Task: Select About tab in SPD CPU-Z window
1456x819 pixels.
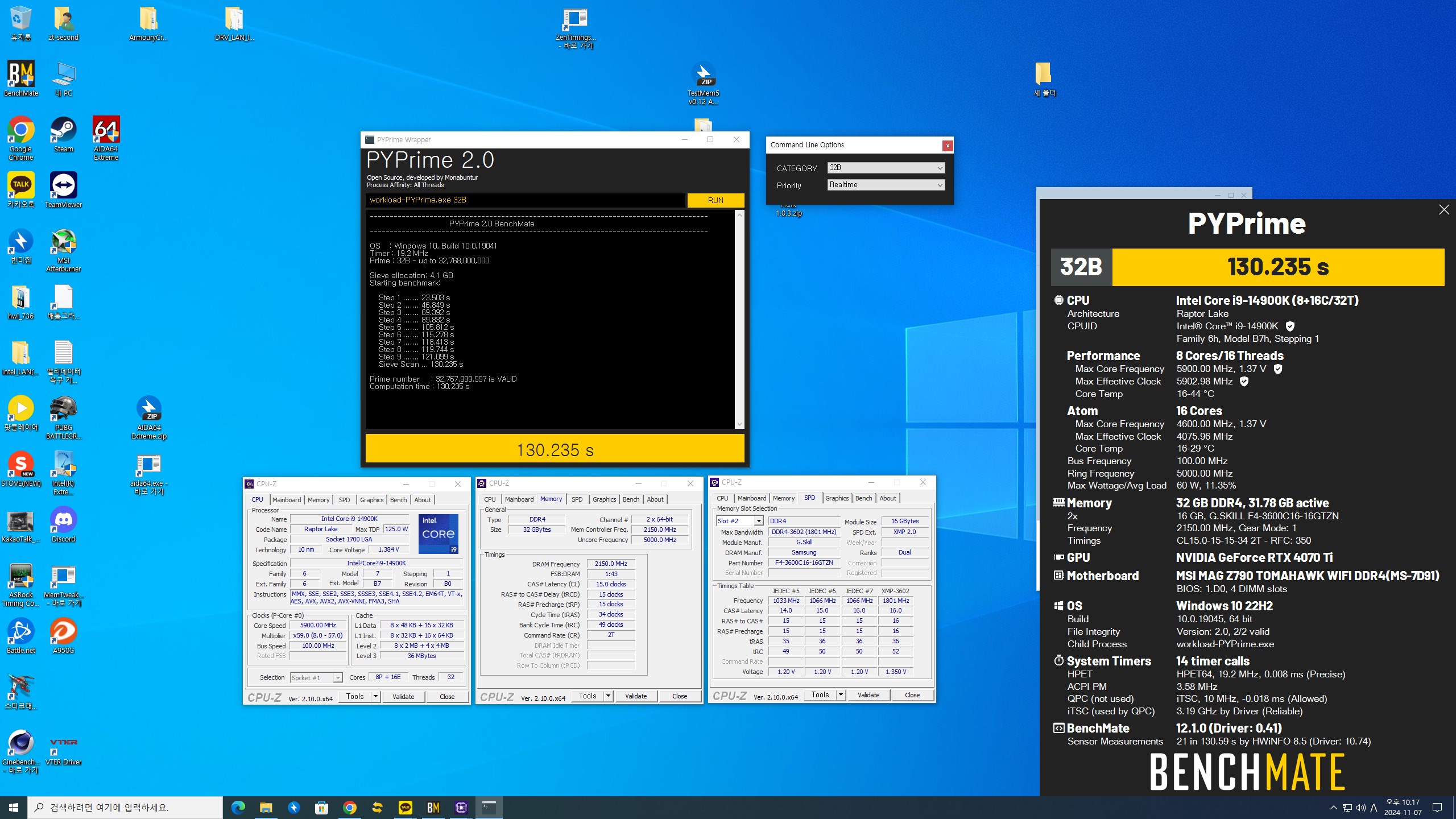Action: [888, 498]
